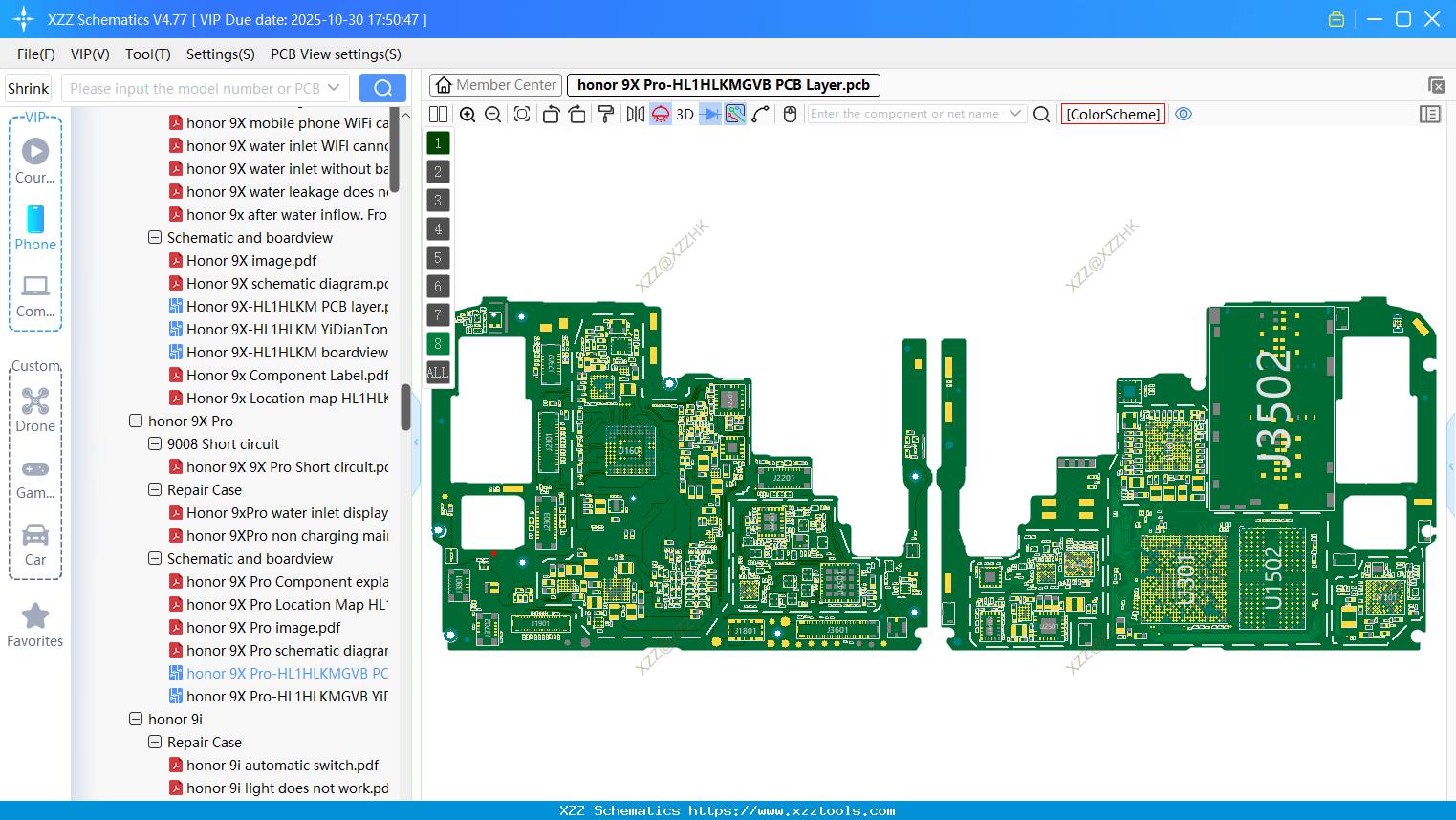Select PCB layer 3
The width and height of the screenshot is (1456, 820).
point(438,200)
